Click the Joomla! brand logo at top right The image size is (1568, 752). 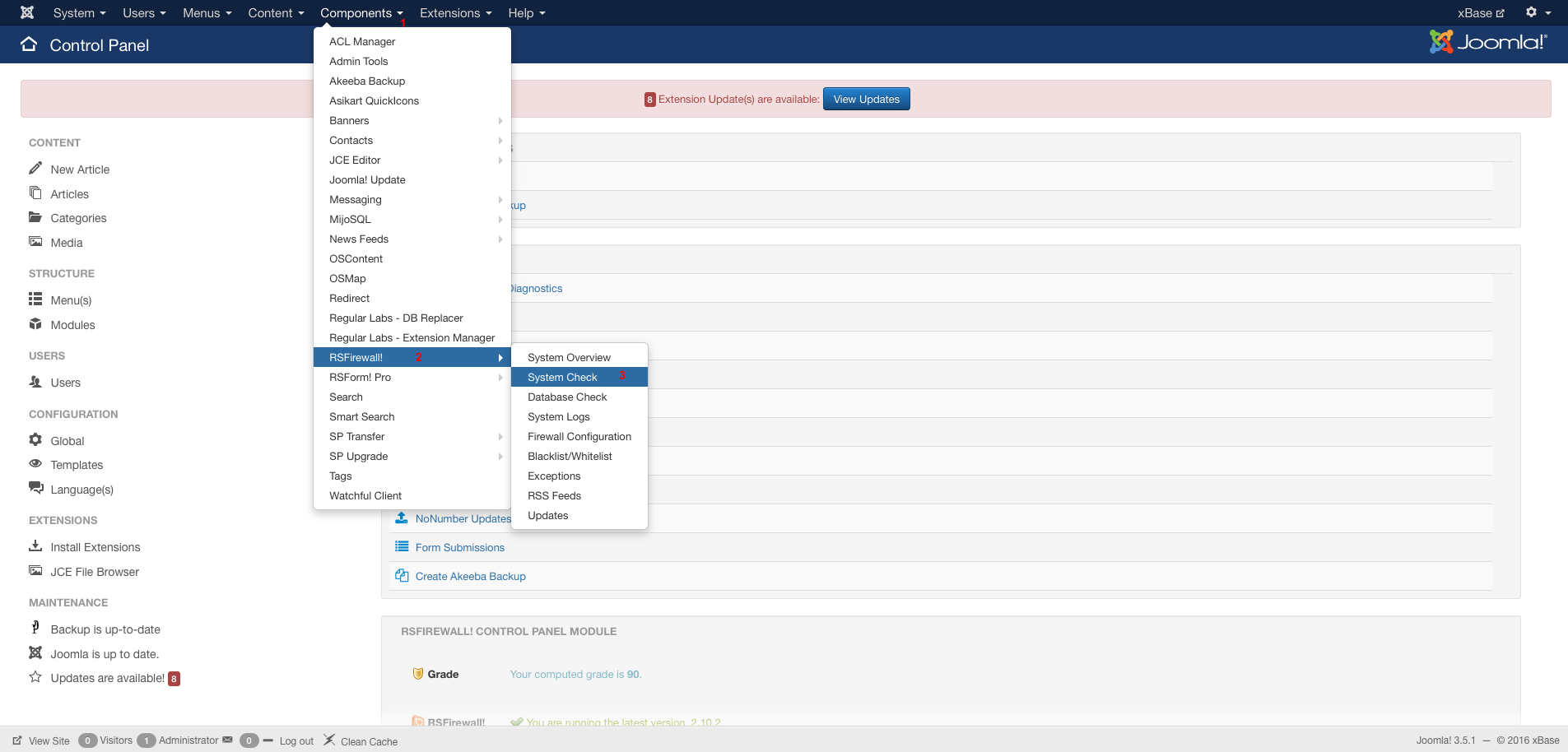(1488, 42)
